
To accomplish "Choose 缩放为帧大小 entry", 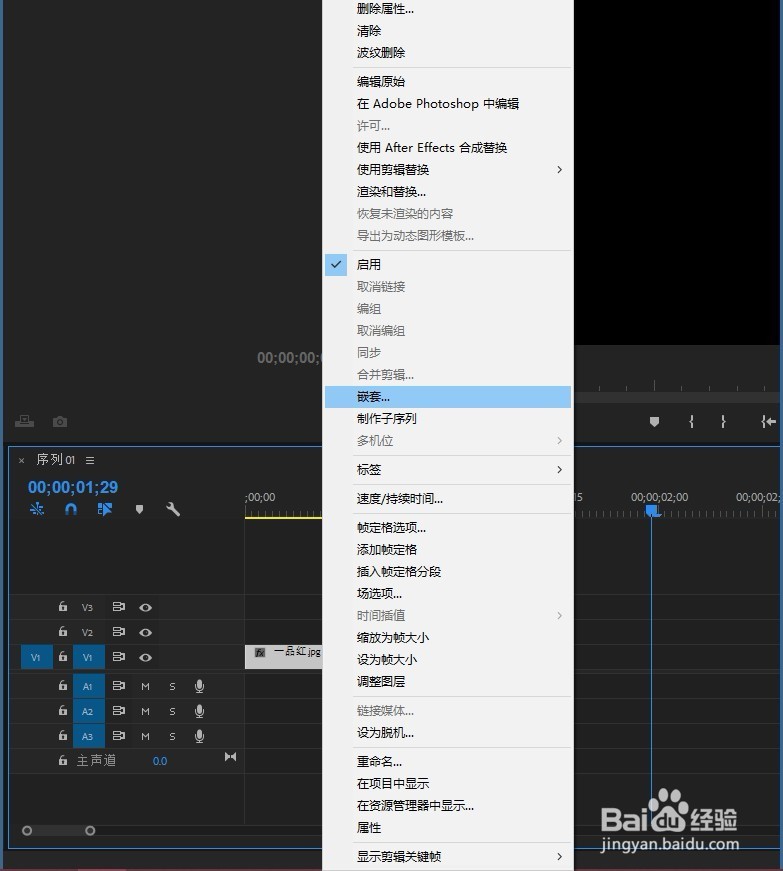I will 448,638.
